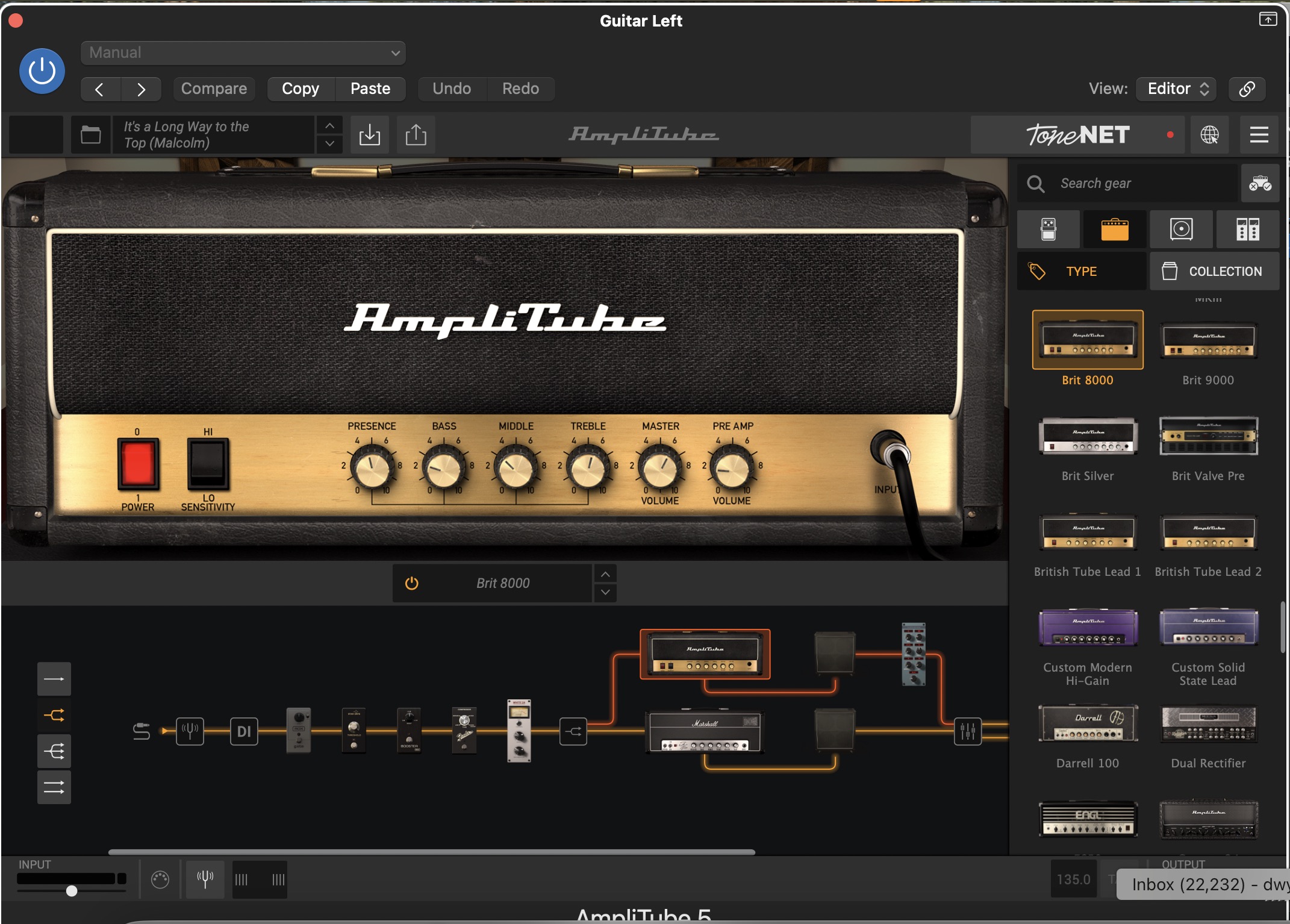Select the Amp category icon

tap(1115, 229)
